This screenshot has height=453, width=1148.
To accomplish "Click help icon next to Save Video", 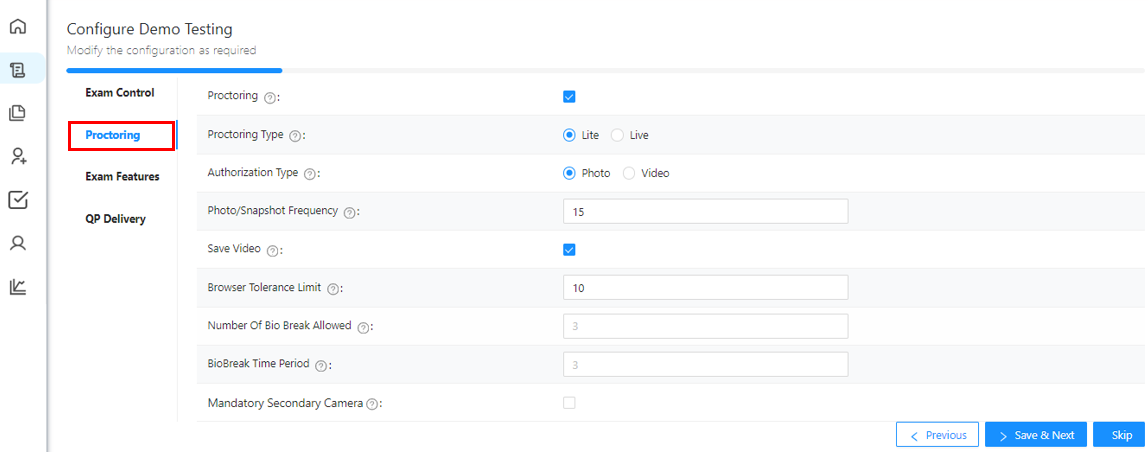I will pos(272,250).
